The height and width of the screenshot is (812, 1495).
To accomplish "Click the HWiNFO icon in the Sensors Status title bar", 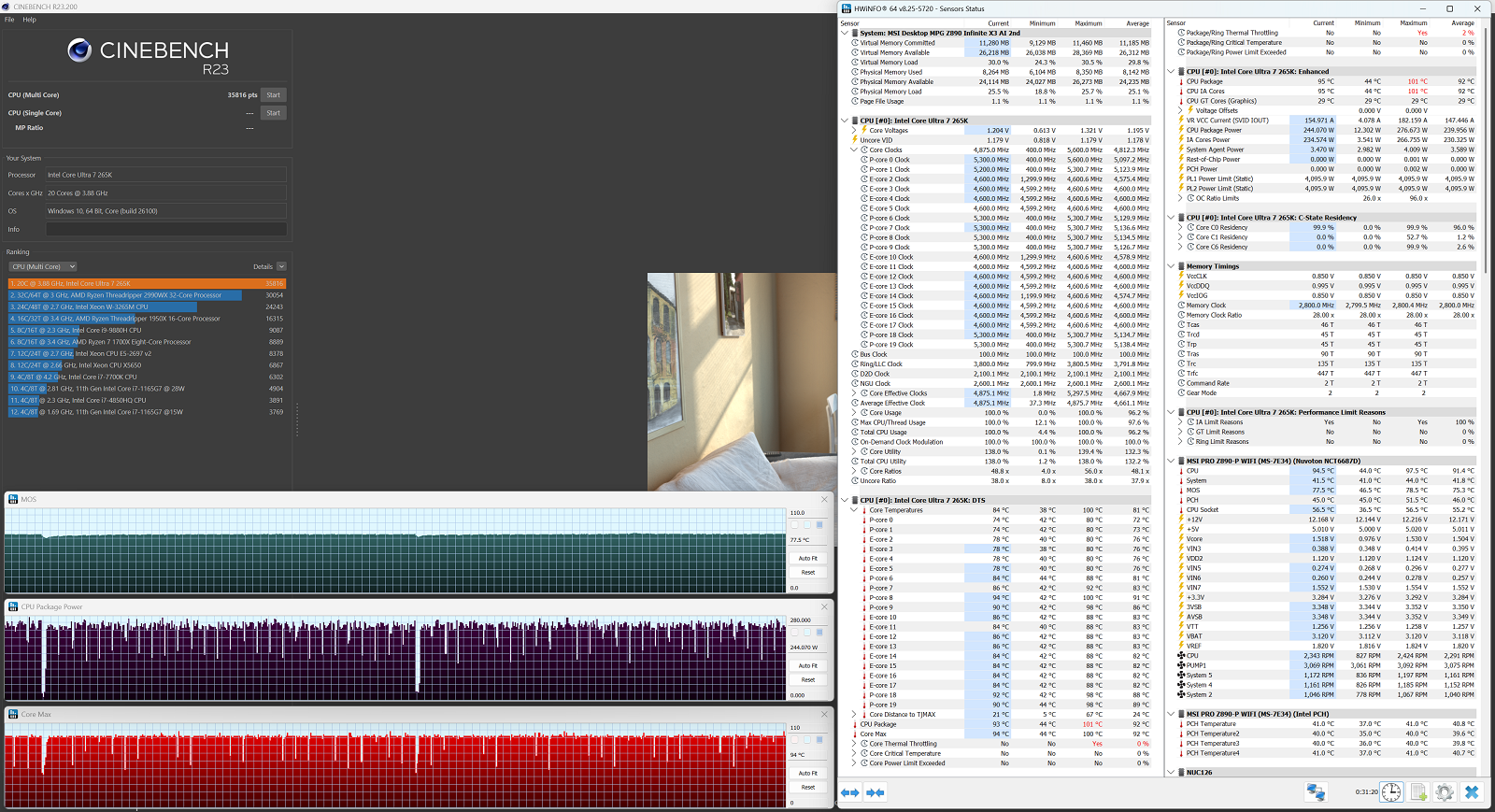I will pos(847,8).
